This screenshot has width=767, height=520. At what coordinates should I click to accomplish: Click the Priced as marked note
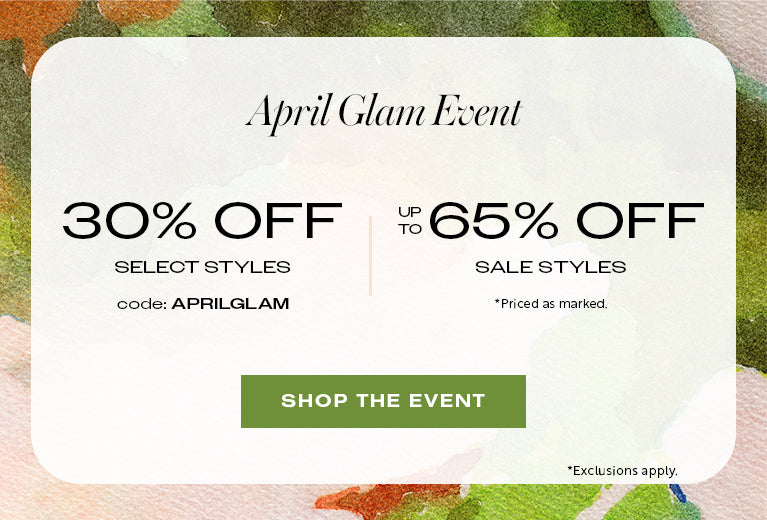click(x=550, y=303)
